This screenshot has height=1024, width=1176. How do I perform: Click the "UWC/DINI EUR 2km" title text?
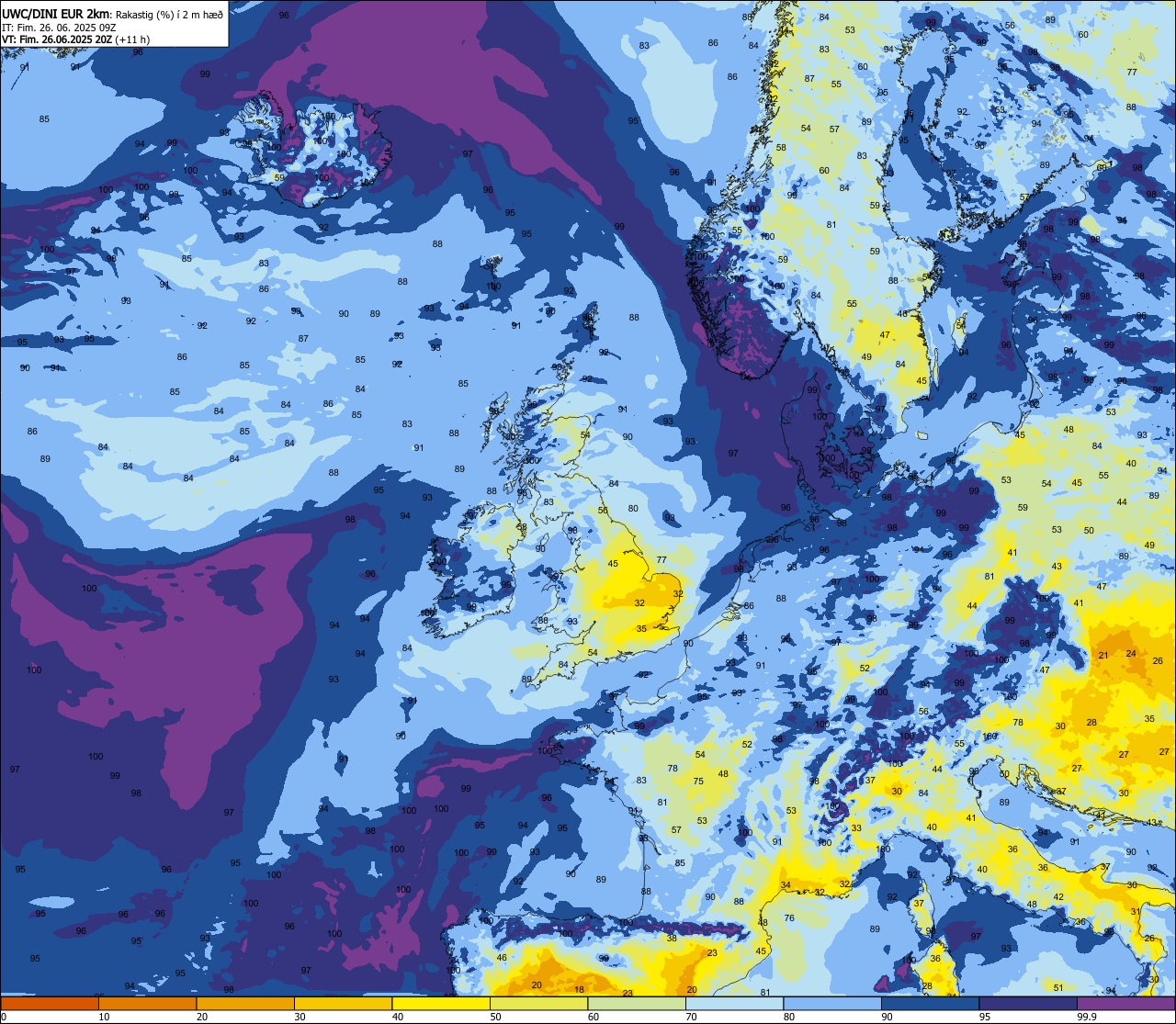click(56, 13)
